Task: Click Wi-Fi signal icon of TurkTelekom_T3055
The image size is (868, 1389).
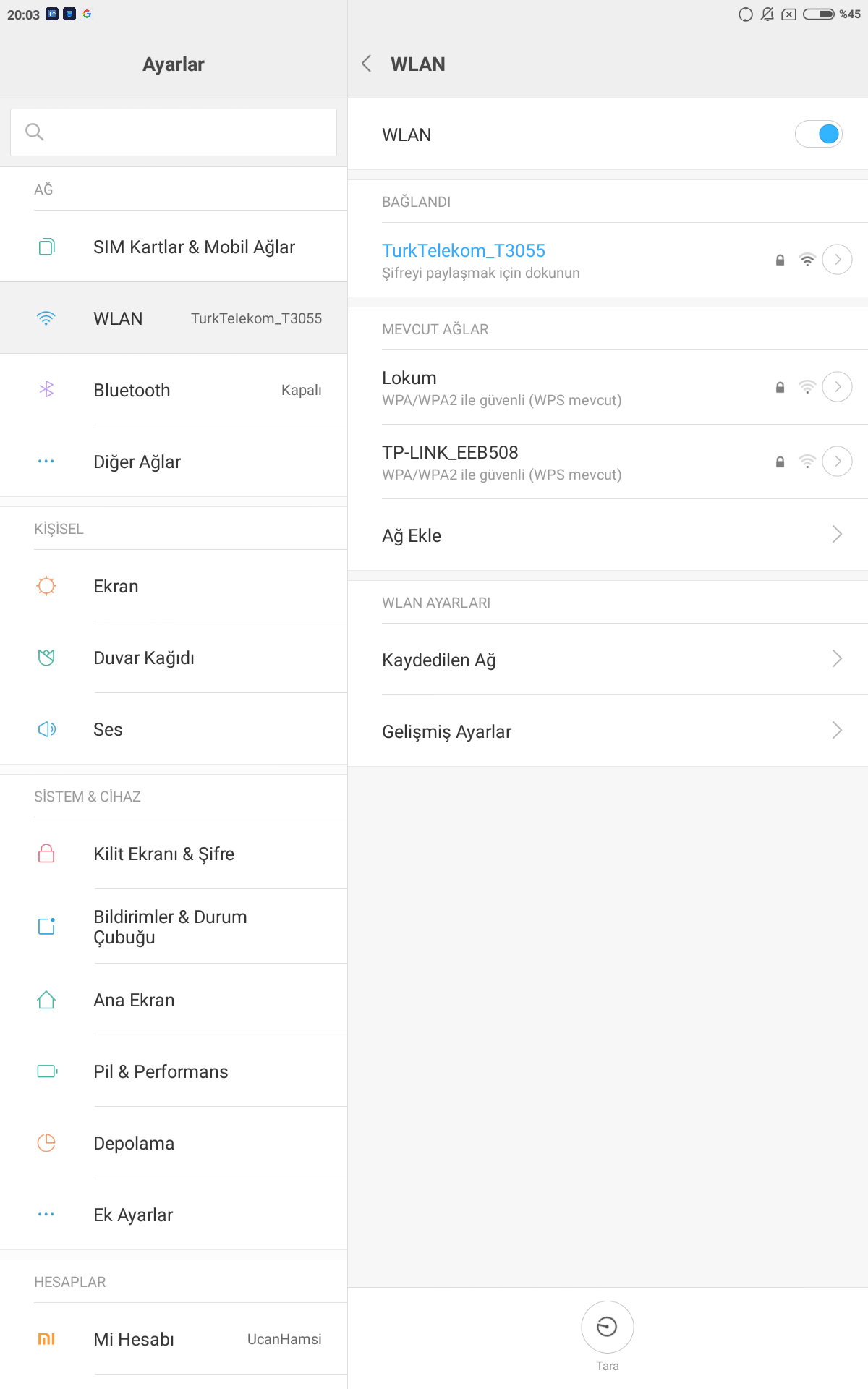Action: (807, 260)
